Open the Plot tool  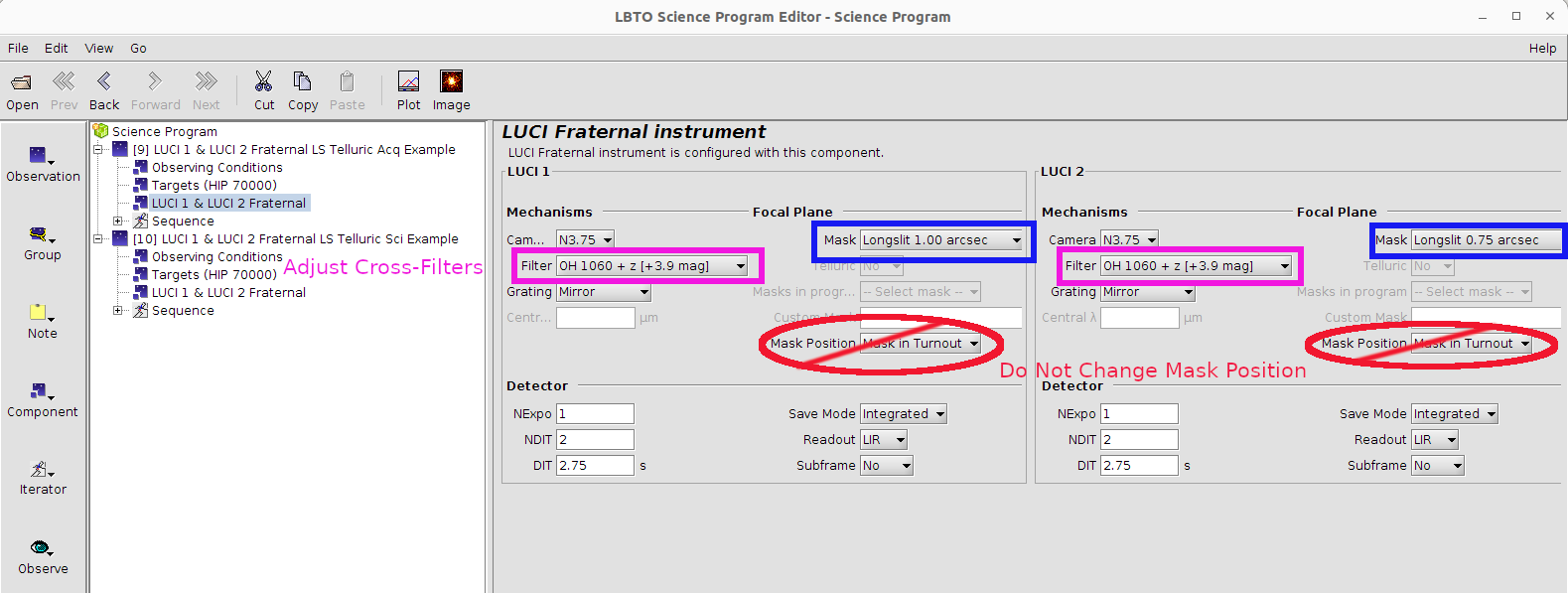[x=408, y=81]
